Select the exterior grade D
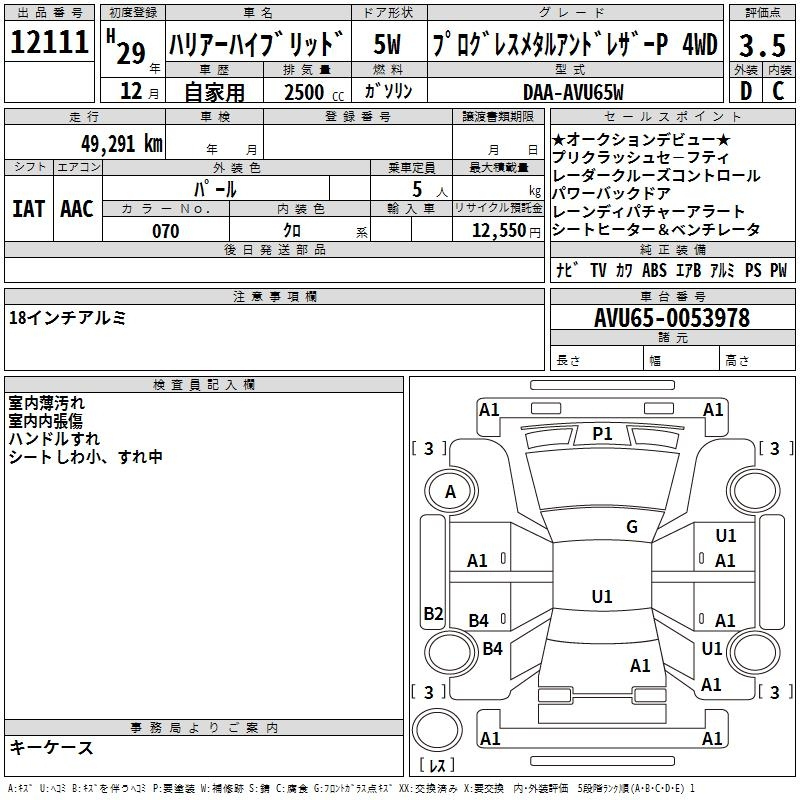 tap(746, 91)
